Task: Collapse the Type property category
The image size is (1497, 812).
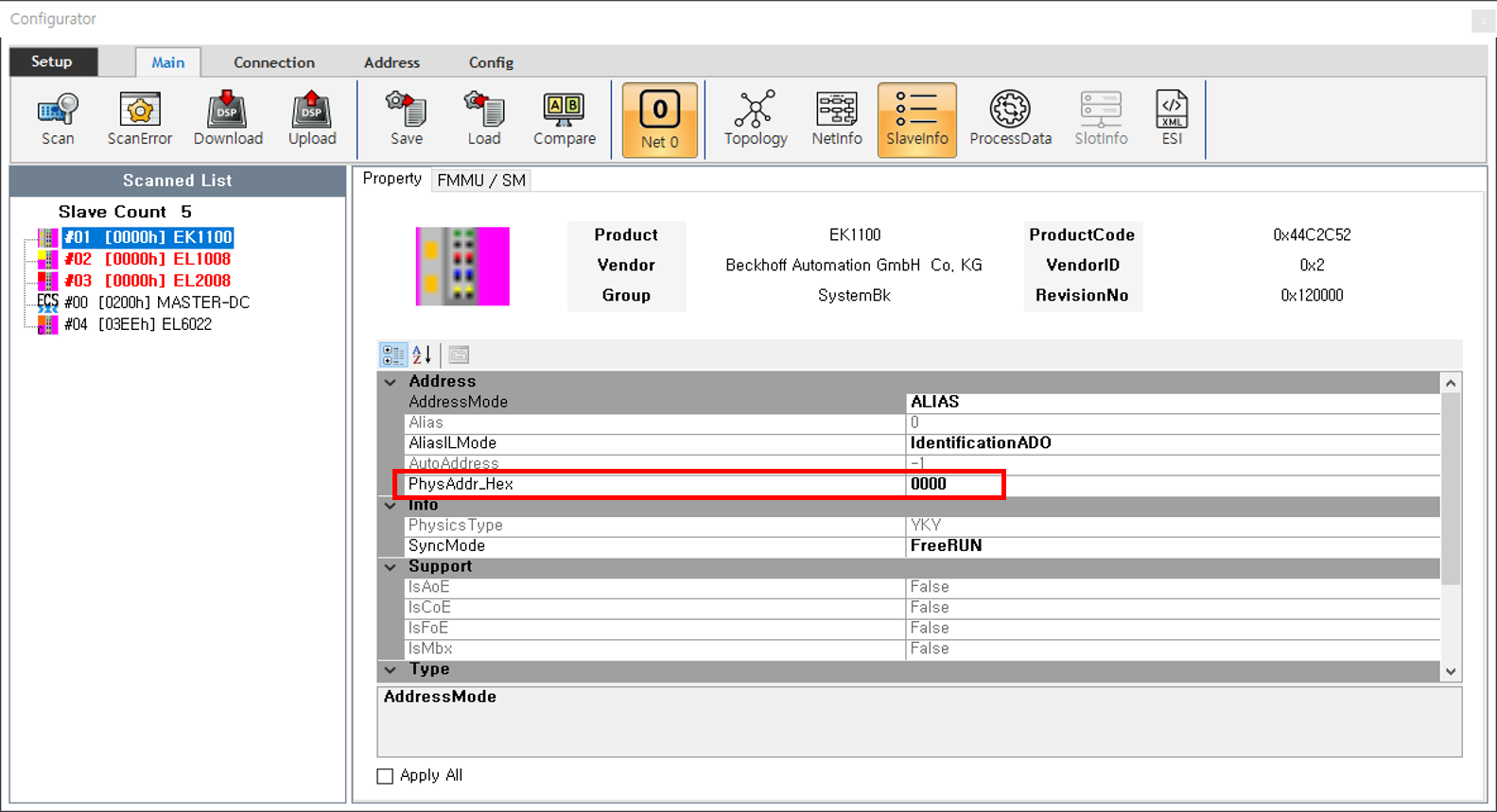Action: tap(391, 669)
